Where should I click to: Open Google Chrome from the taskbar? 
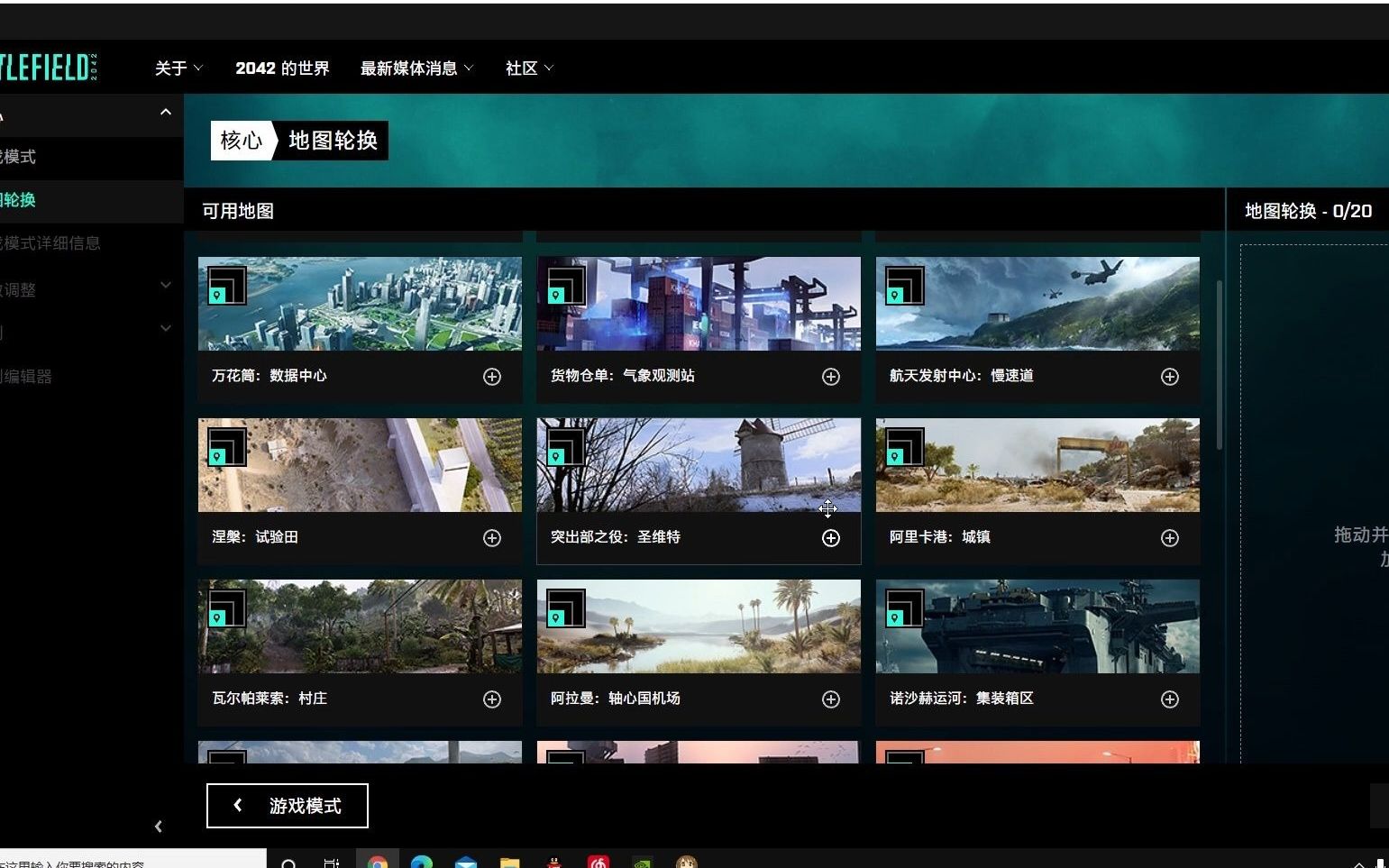(378, 863)
